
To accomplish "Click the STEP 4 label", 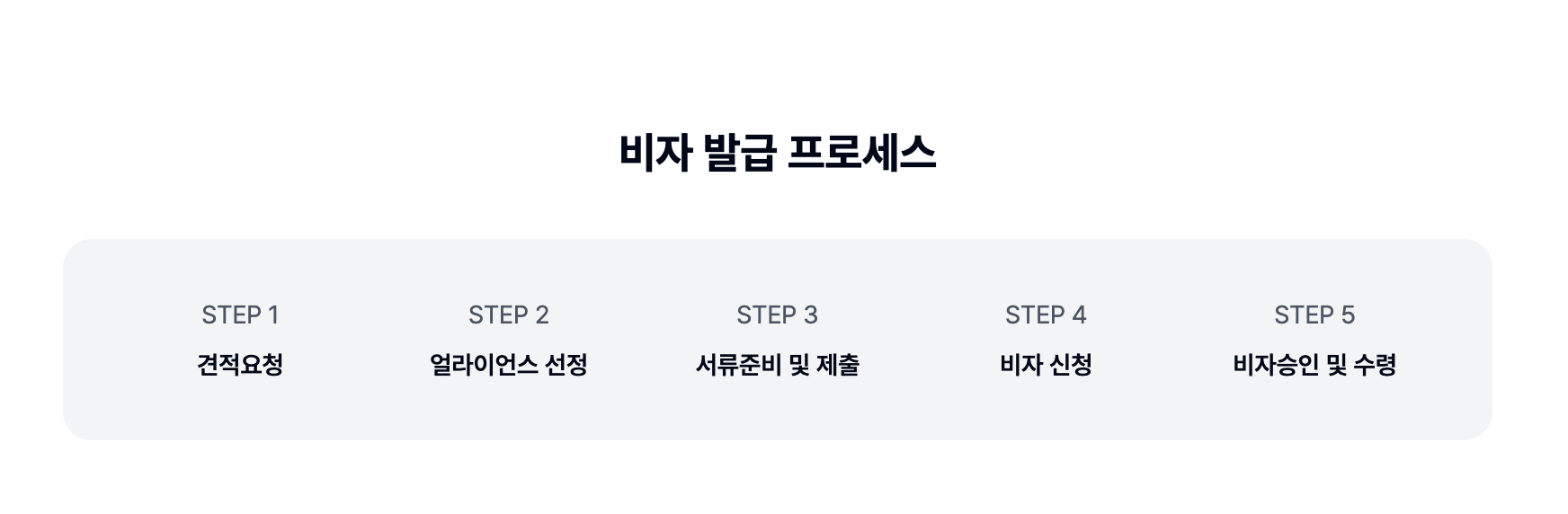I will [x=1046, y=315].
